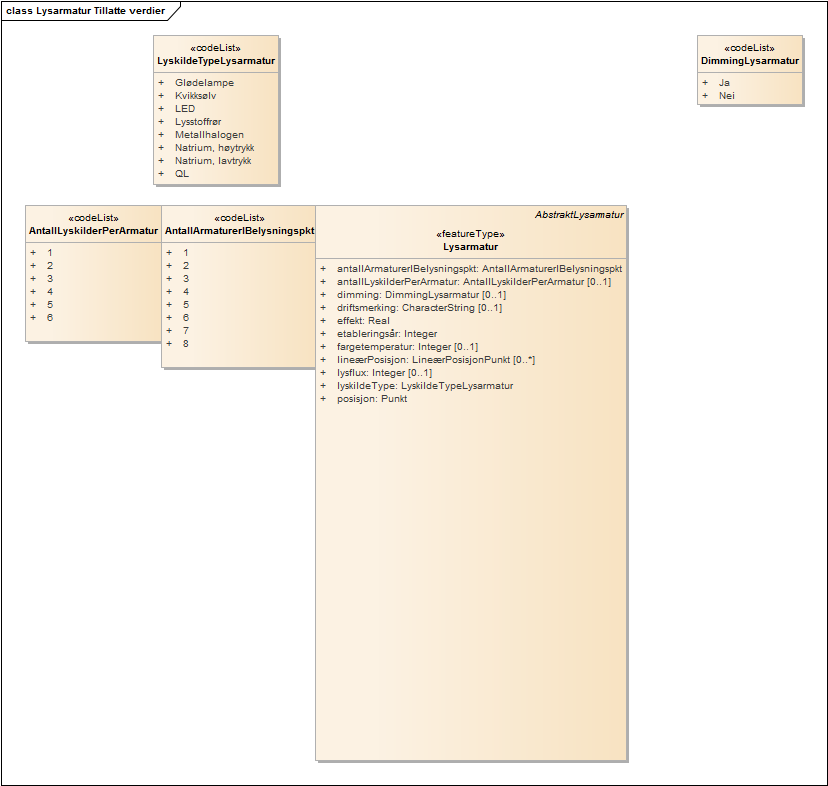Select the 'LED' code list entry

pyautogui.click(x=185, y=109)
